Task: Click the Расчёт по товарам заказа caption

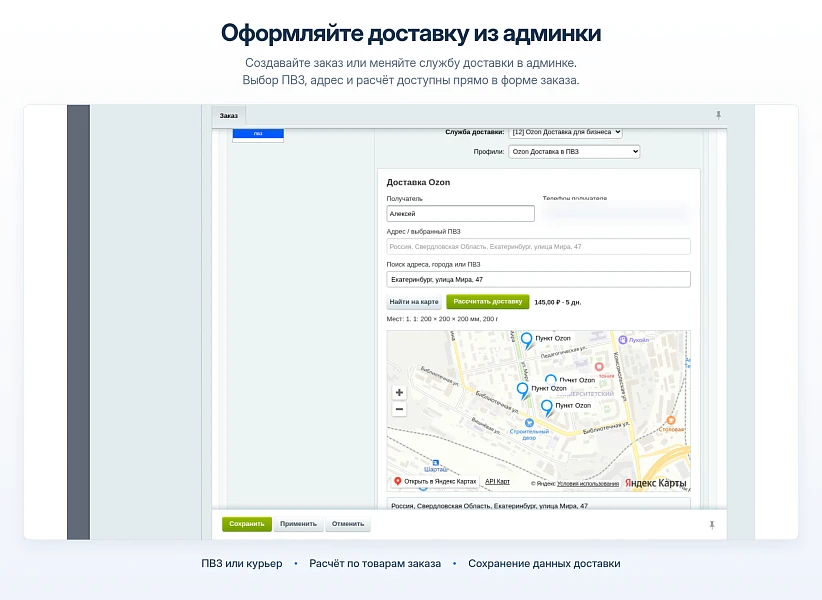Action: (x=375, y=564)
